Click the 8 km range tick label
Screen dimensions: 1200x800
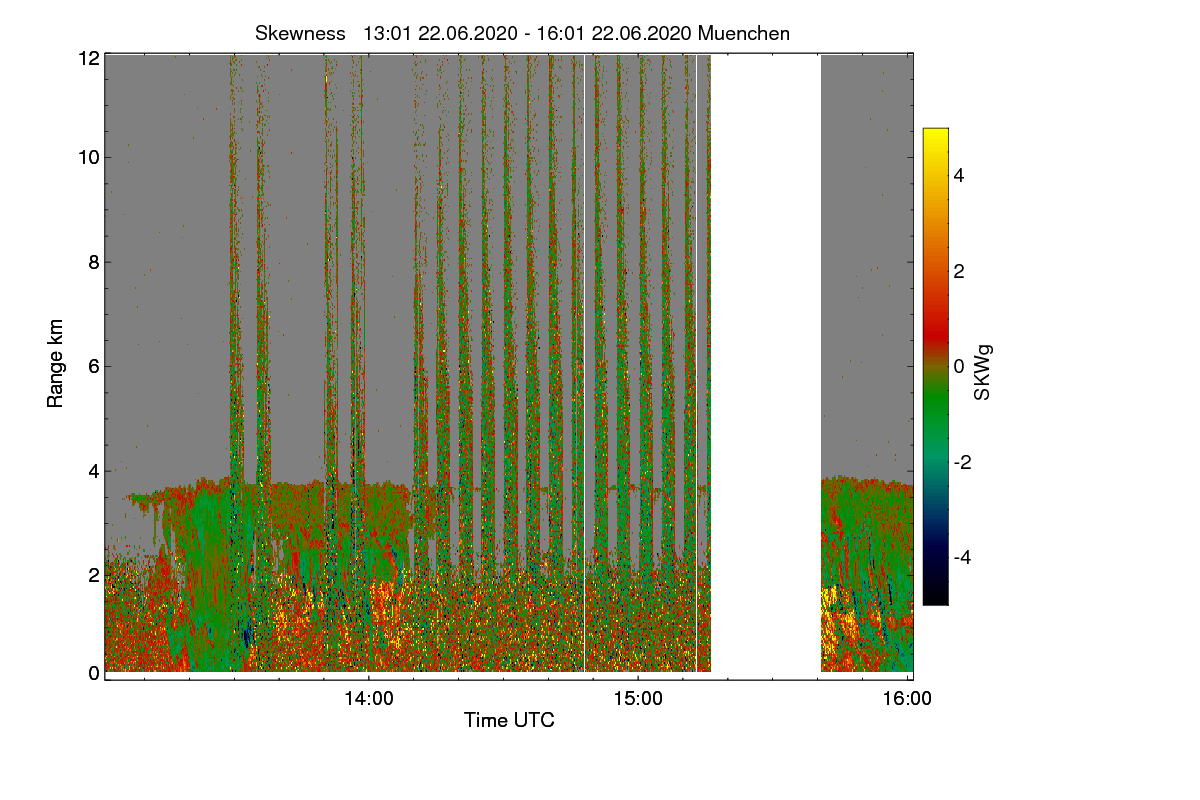pyautogui.click(x=94, y=262)
